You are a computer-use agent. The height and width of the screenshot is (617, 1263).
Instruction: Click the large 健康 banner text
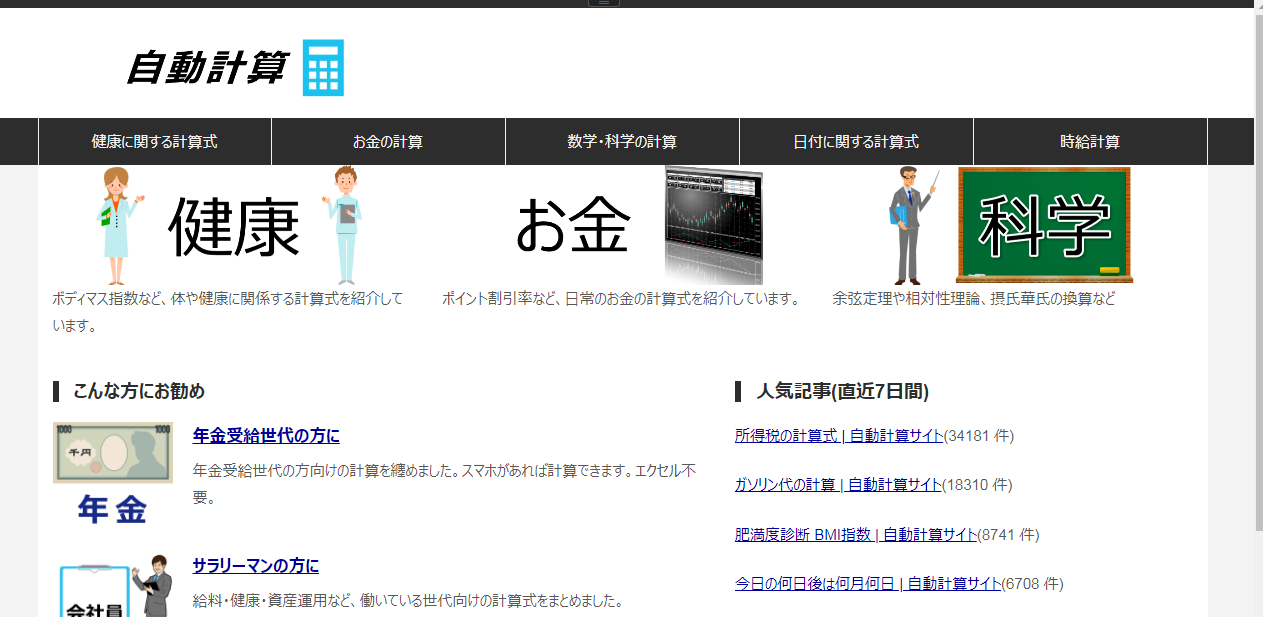pyautogui.click(x=234, y=228)
